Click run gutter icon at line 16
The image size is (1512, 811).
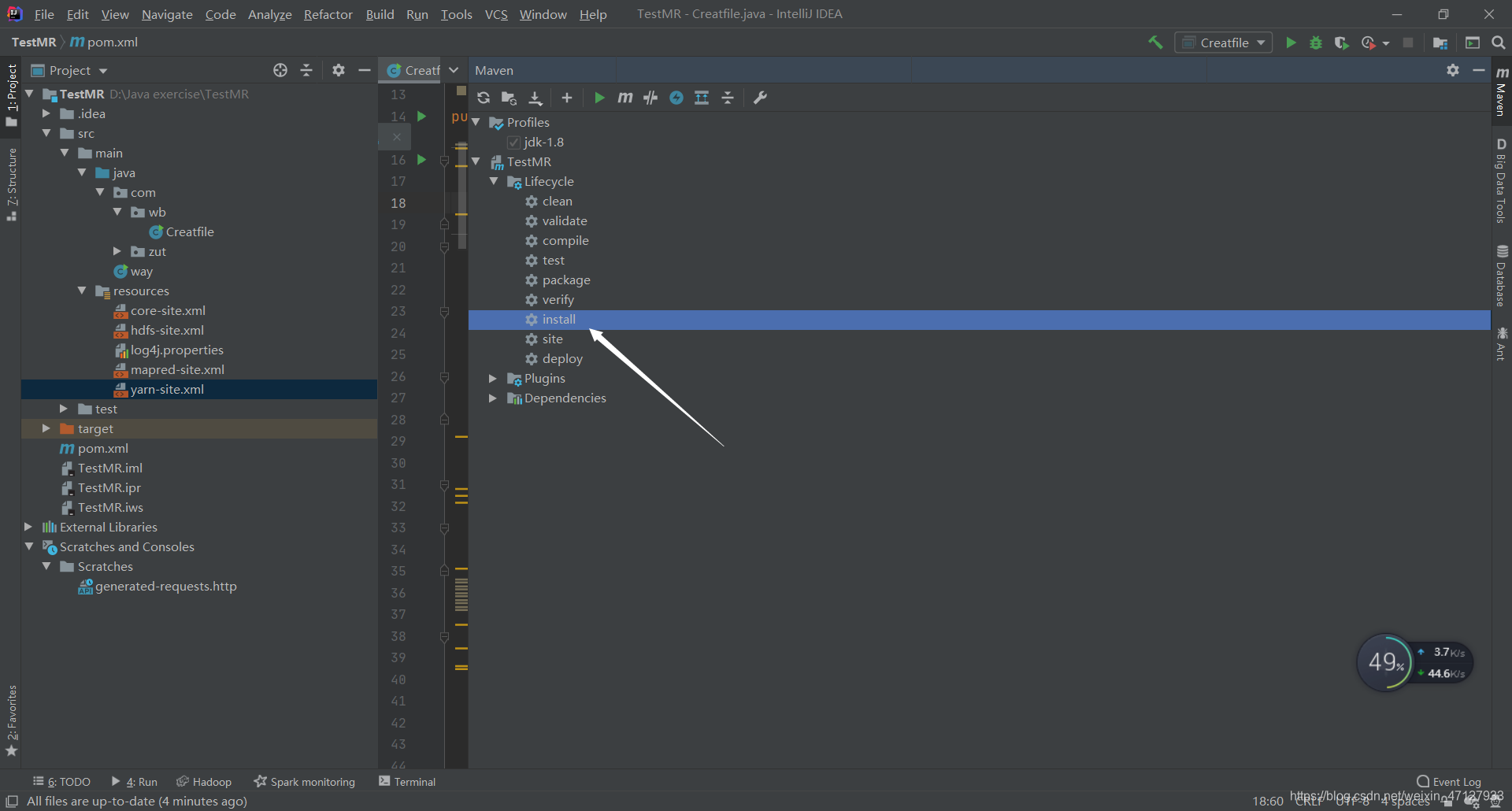point(421,159)
